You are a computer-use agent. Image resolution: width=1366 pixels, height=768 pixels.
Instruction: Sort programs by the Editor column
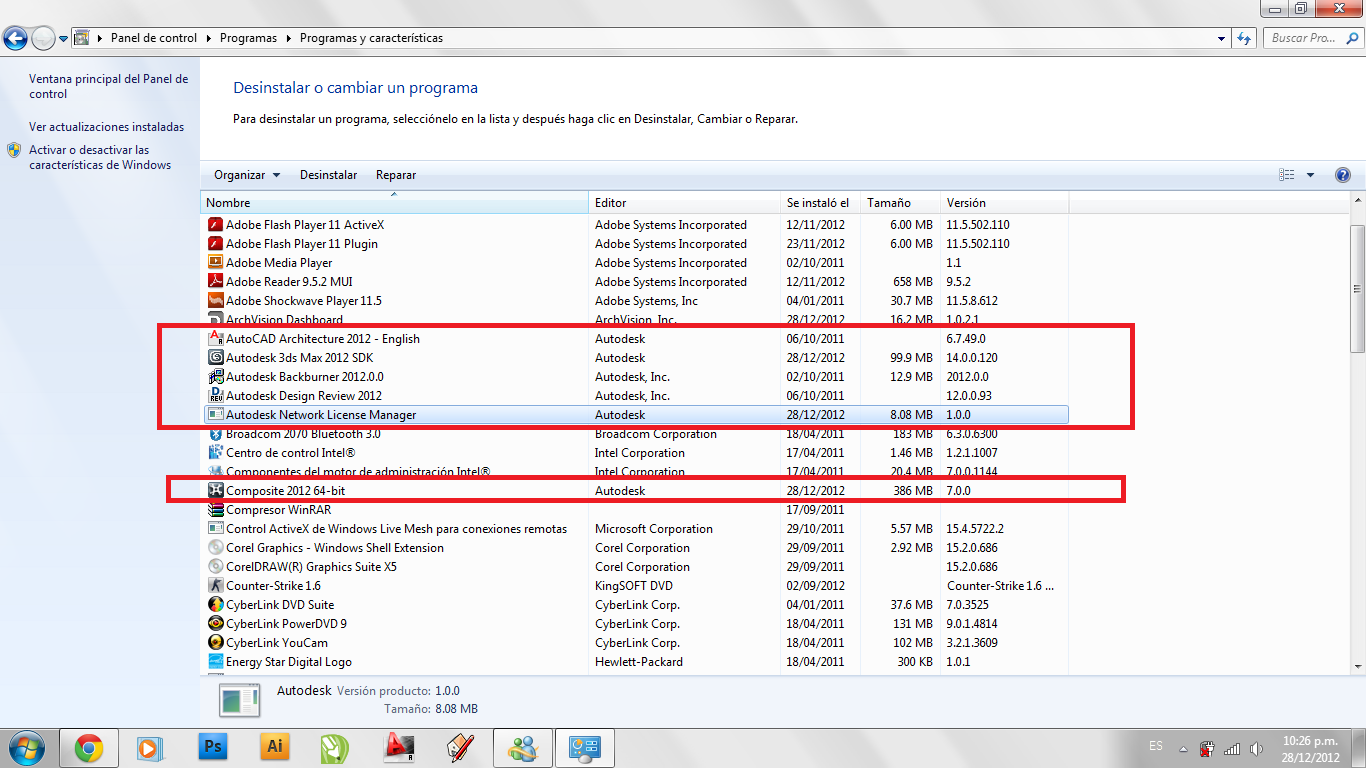coord(685,203)
